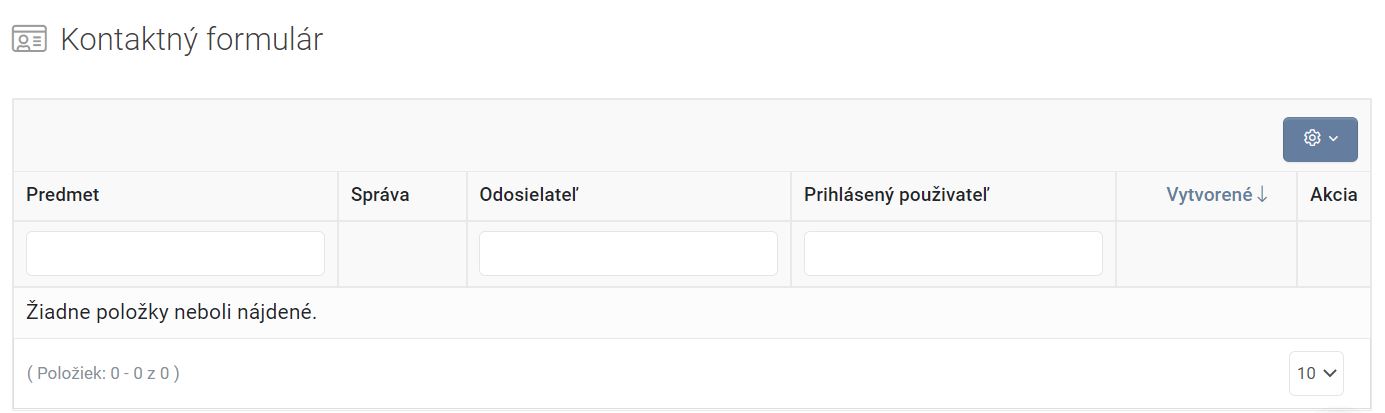Click the Kontaktný formulár heading
The width and height of the screenshot is (1385, 413).
191,40
